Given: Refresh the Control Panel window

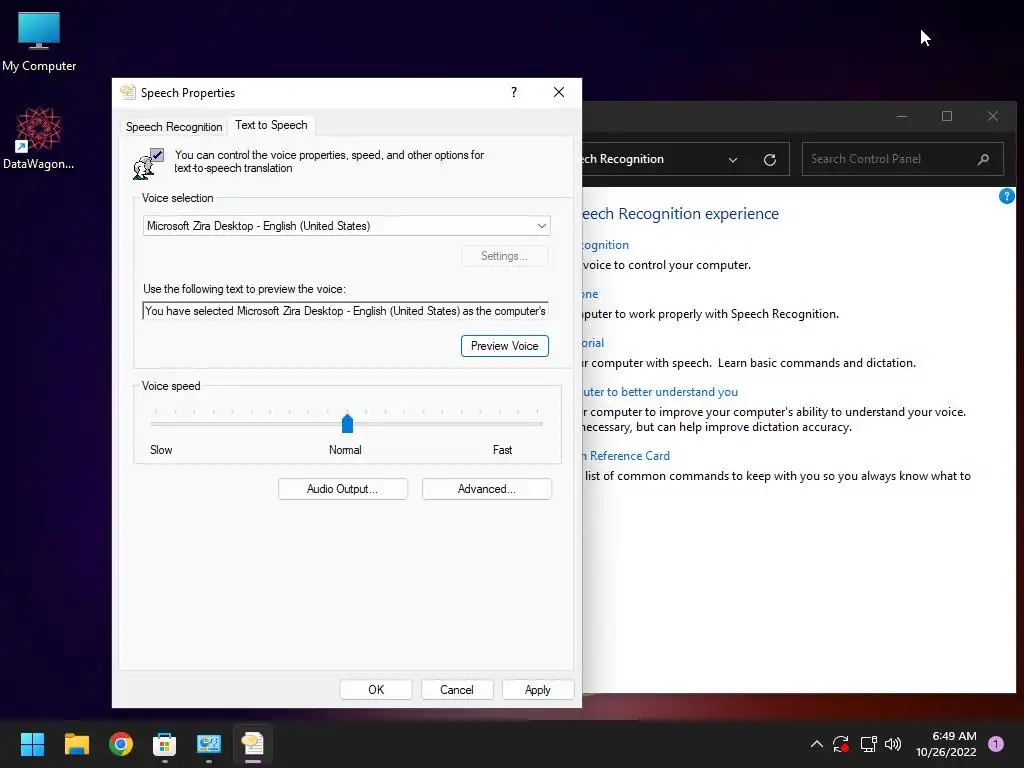Looking at the screenshot, I should click(x=770, y=159).
